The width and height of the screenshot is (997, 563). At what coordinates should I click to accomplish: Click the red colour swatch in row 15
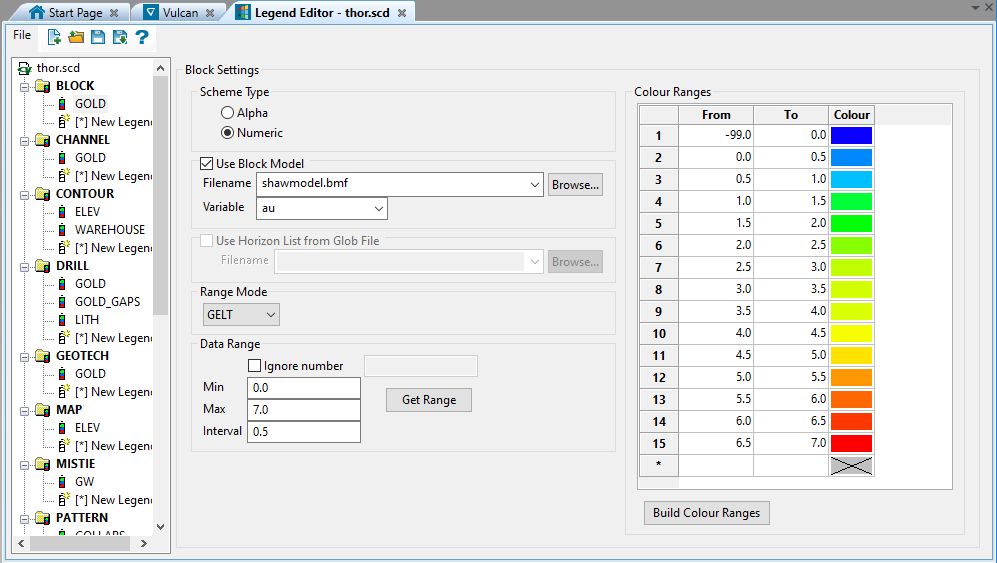[x=851, y=443]
